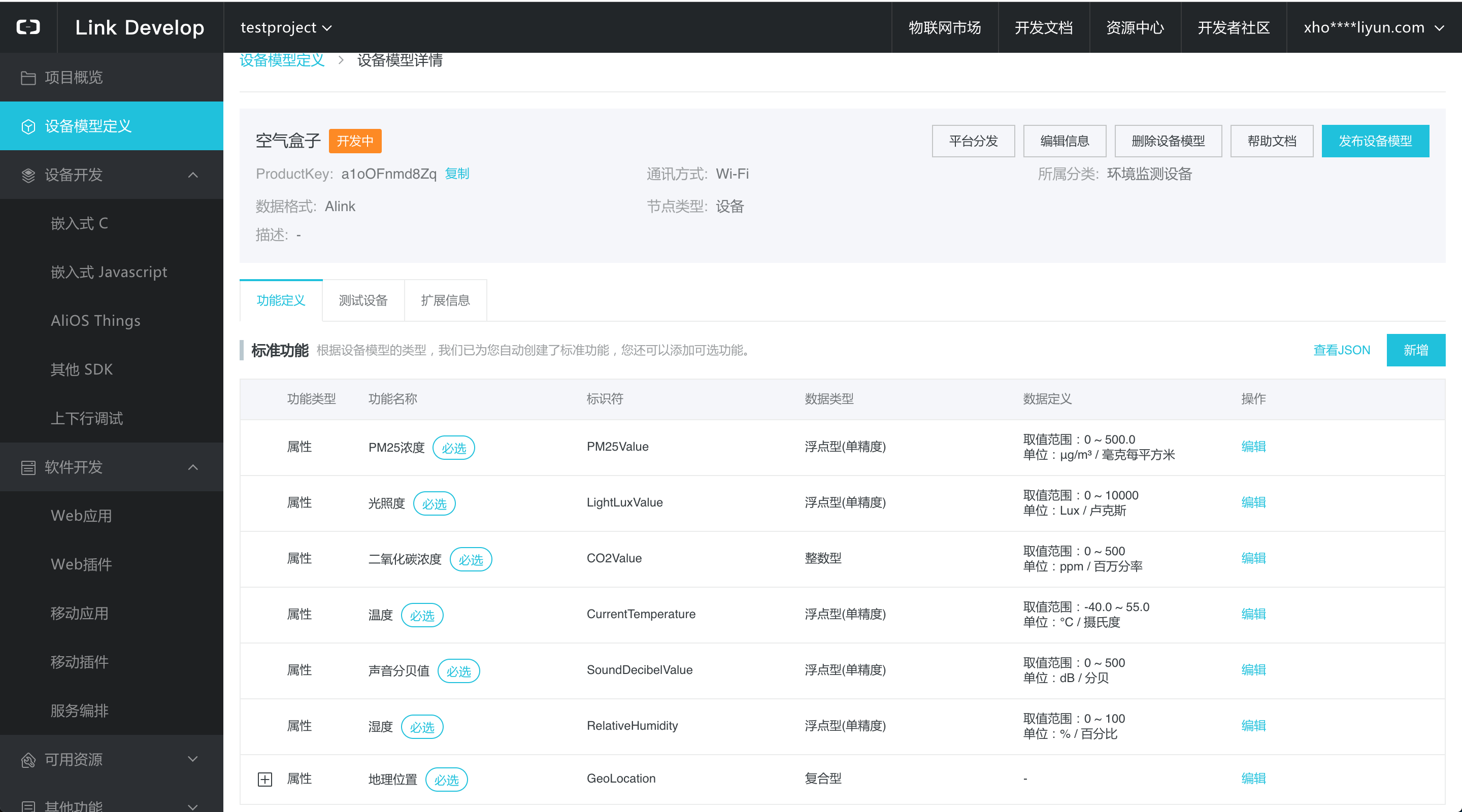Click the Link Develop logo icon
The height and width of the screenshot is (812, 1462).
click(28, 27)
